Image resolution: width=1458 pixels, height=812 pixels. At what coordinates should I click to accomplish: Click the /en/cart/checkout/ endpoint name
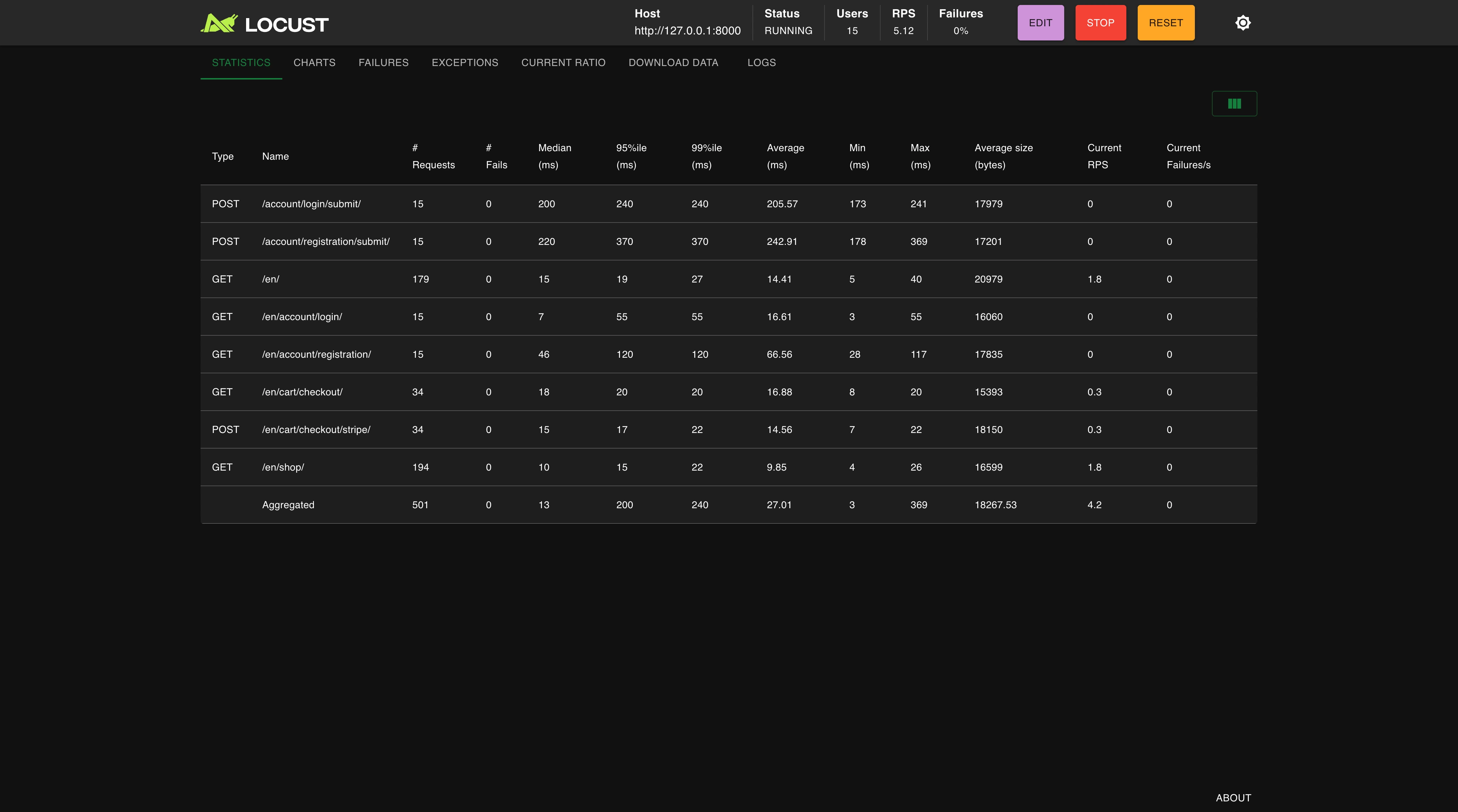click(302, 391)
